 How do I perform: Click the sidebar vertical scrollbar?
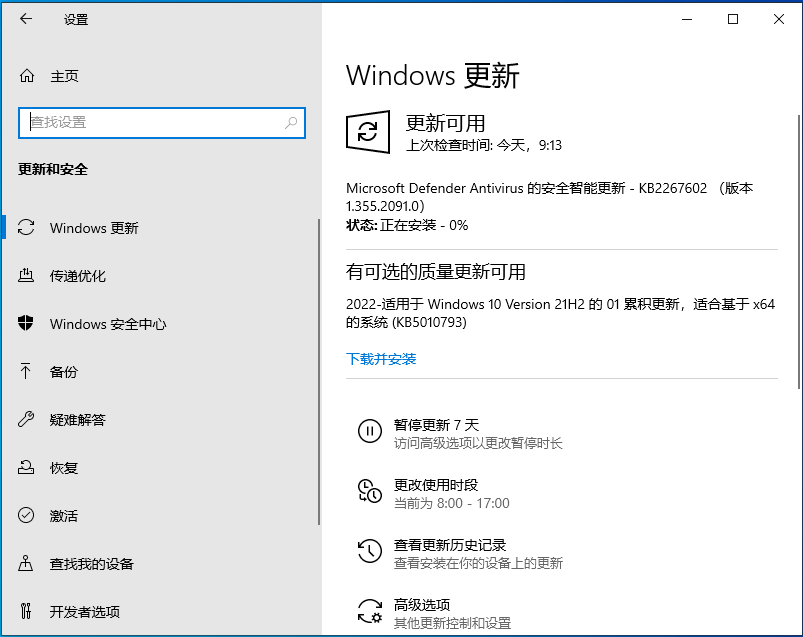[x=319, y=370]
